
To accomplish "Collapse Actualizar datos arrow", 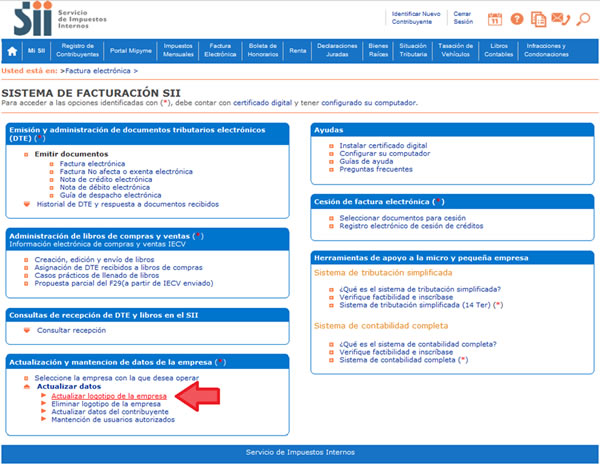I will (26, 387).
